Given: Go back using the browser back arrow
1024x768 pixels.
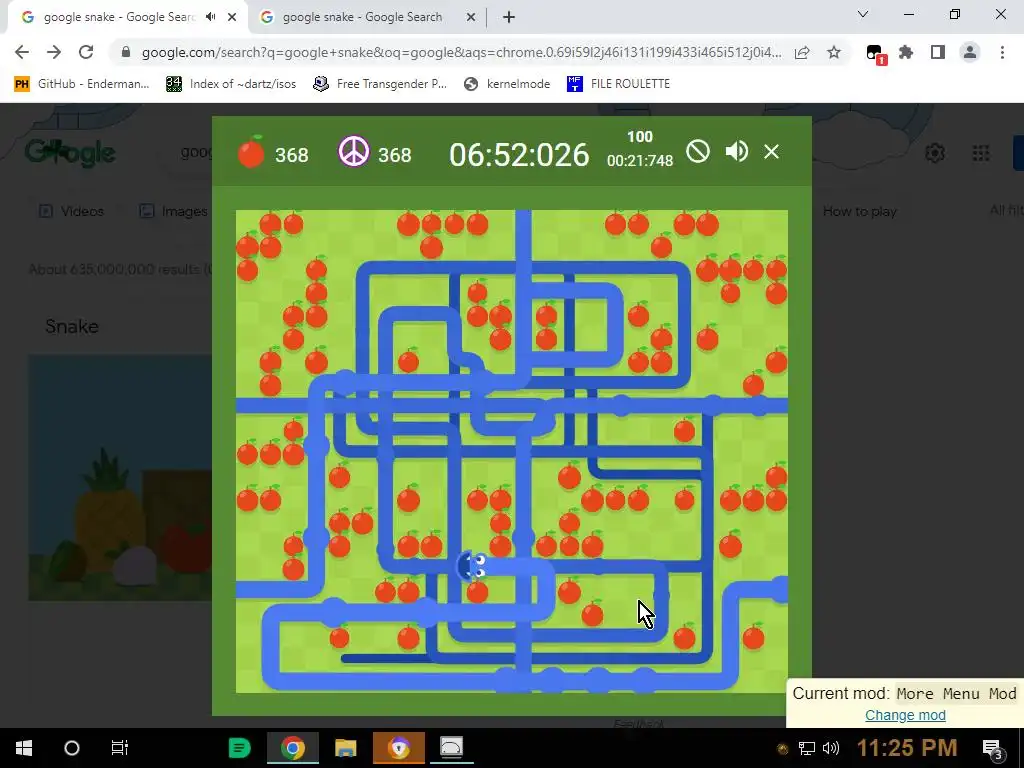Looking at the screenshot, I should click(x=22, y=52).
